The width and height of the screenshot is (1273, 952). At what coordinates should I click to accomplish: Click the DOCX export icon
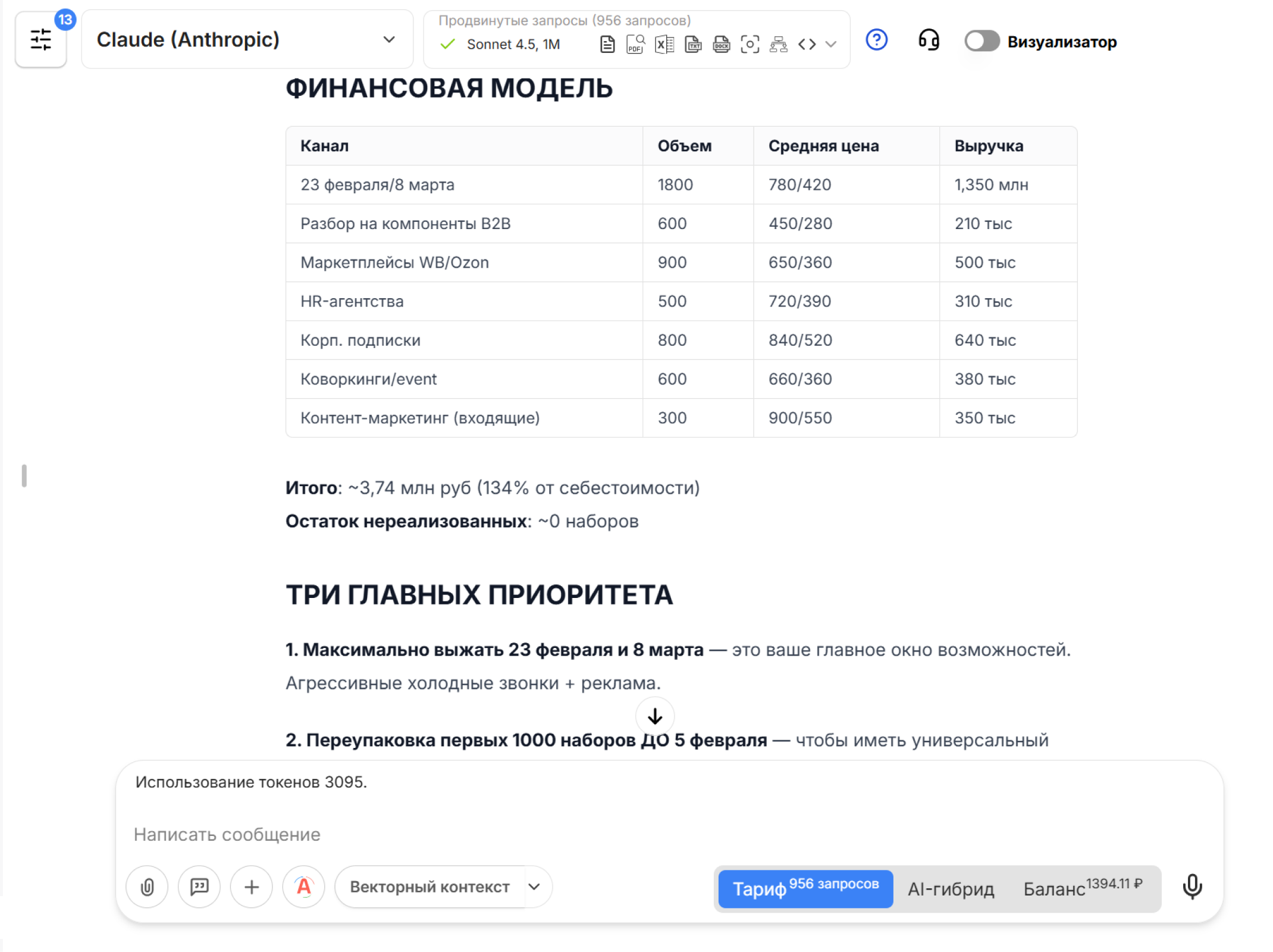point(721,44)
